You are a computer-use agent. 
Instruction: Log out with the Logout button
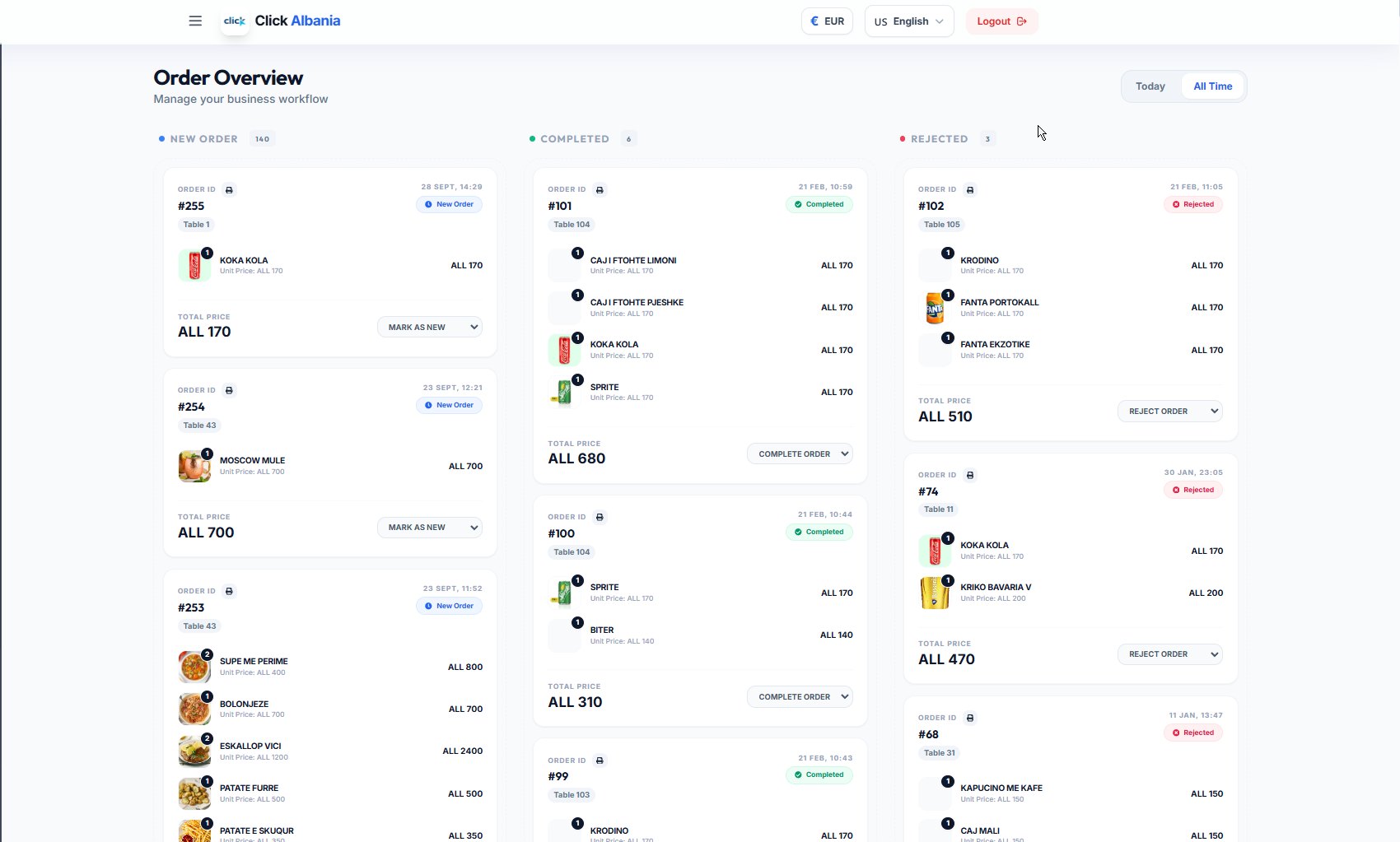point(1001,21)
